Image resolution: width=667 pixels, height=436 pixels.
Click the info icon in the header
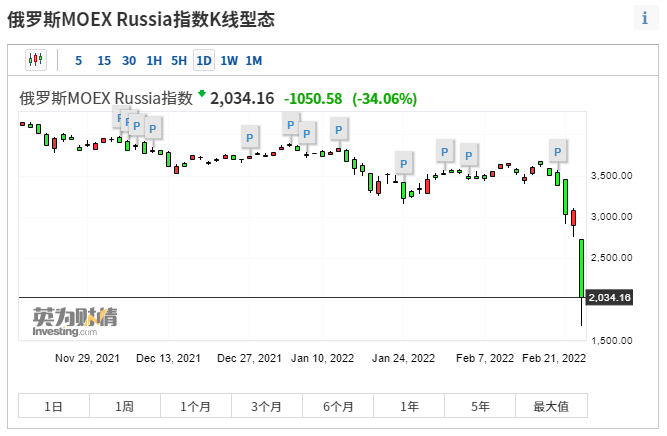[645, 19]
